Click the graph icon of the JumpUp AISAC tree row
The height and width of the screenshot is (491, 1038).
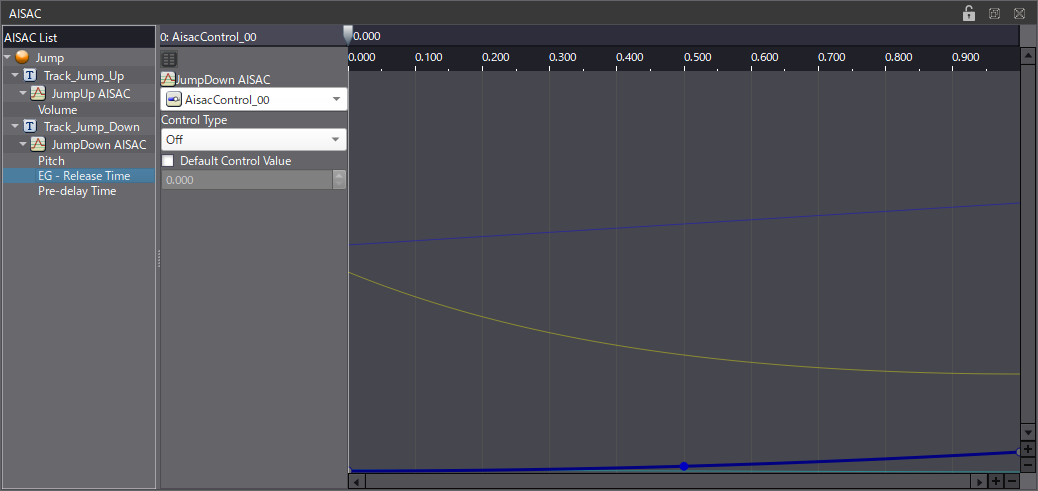pos(38,93)
